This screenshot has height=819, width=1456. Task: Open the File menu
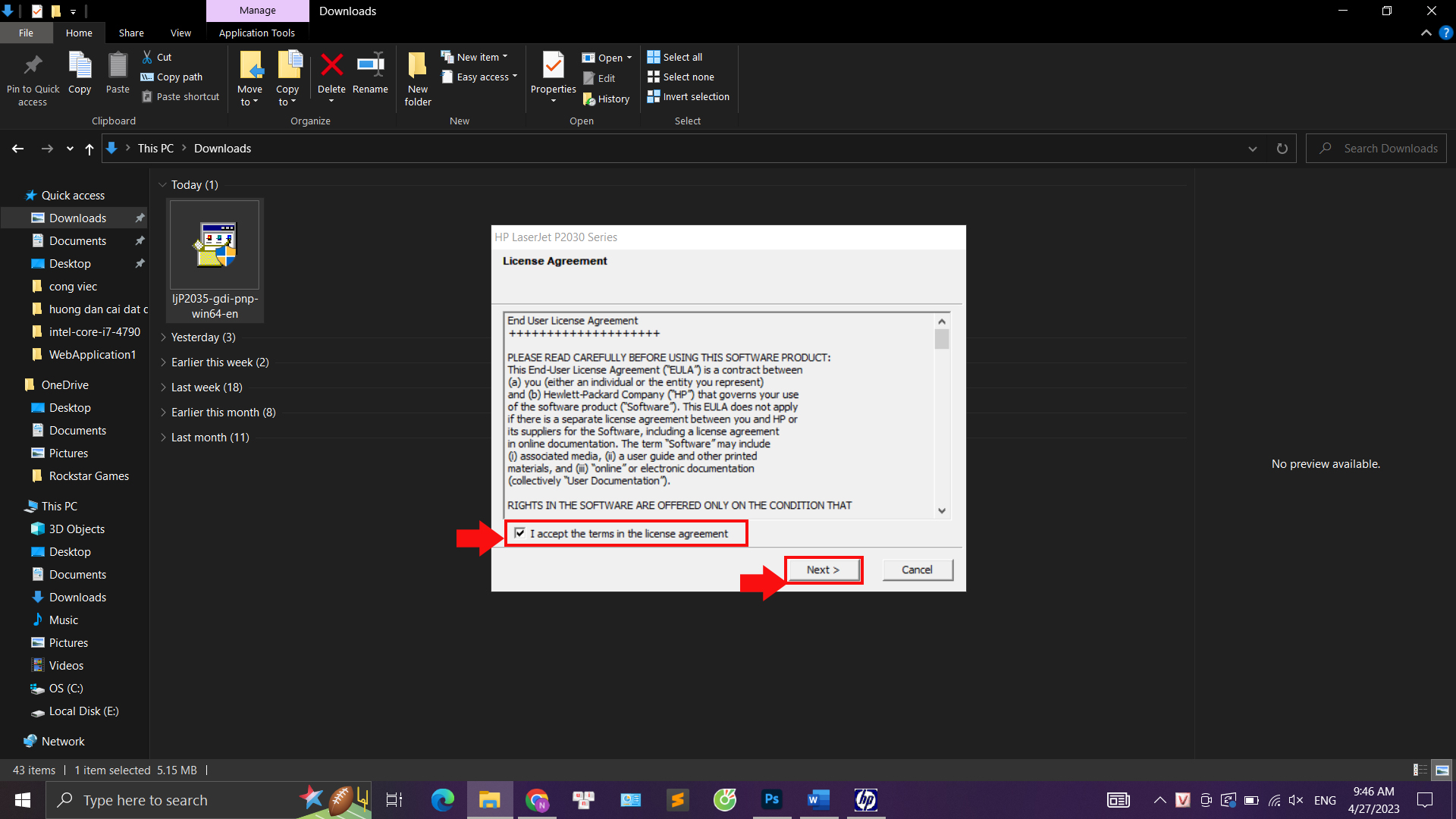tap(26, 33)
